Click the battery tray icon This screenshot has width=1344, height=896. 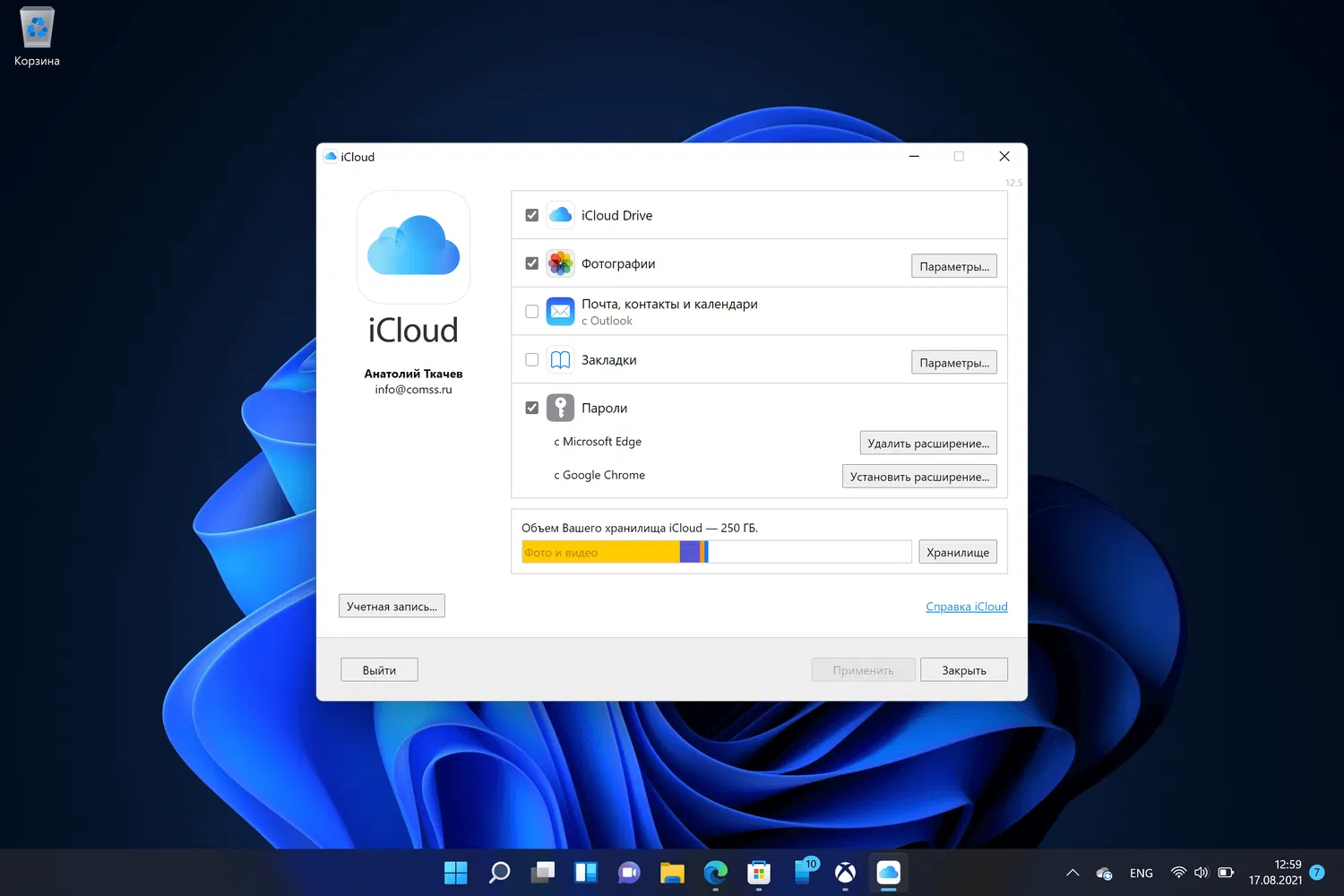(x=1226, y=873)
